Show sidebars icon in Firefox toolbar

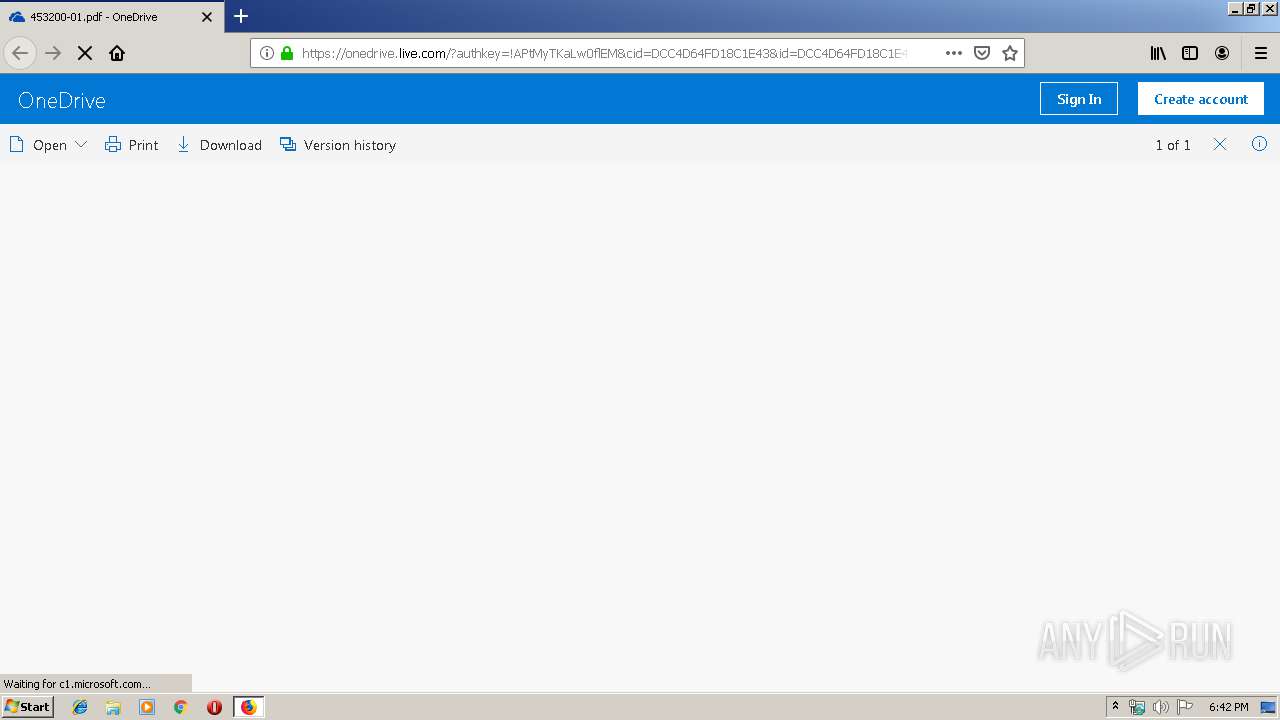[1190, 53]
